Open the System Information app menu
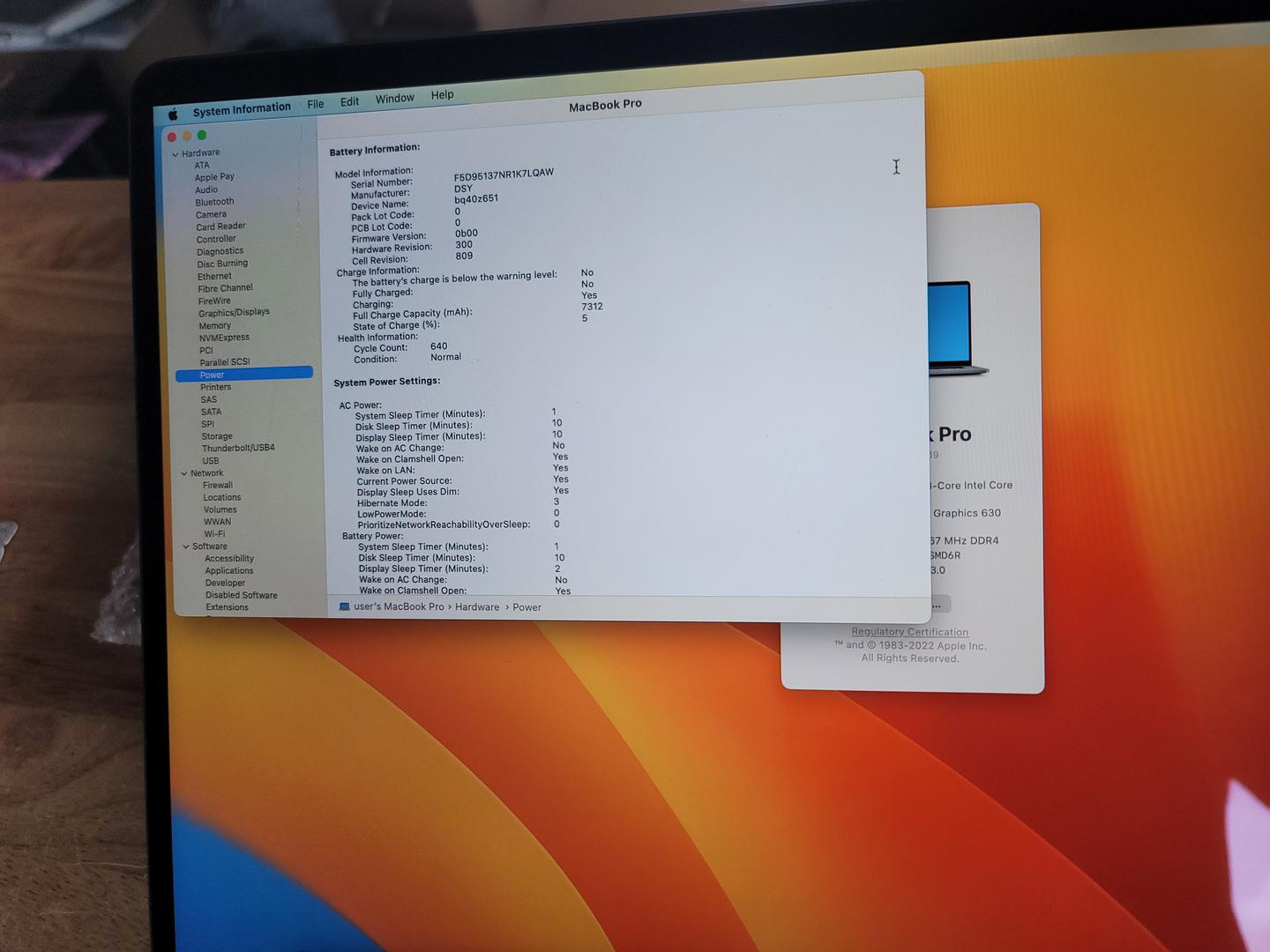This screenshot has height=952, width=1270. point(242,109)
